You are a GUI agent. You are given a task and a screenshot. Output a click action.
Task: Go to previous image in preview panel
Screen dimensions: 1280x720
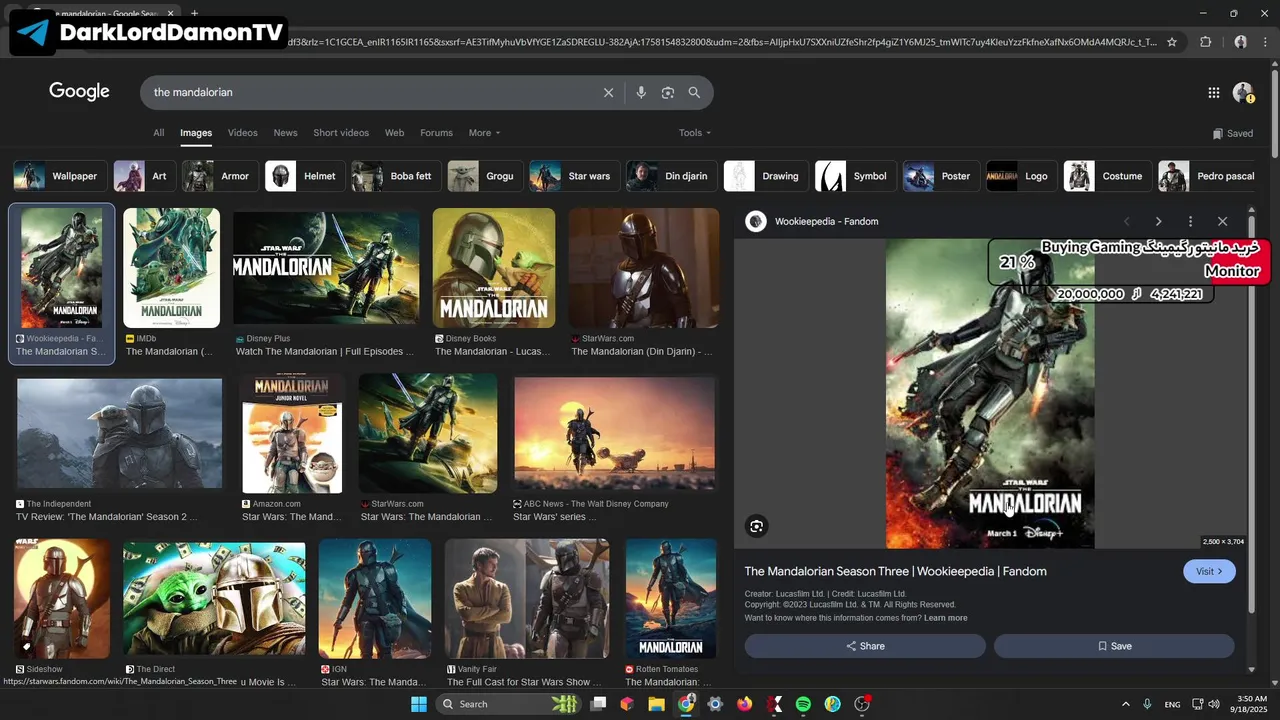(x=1126, y=221)
